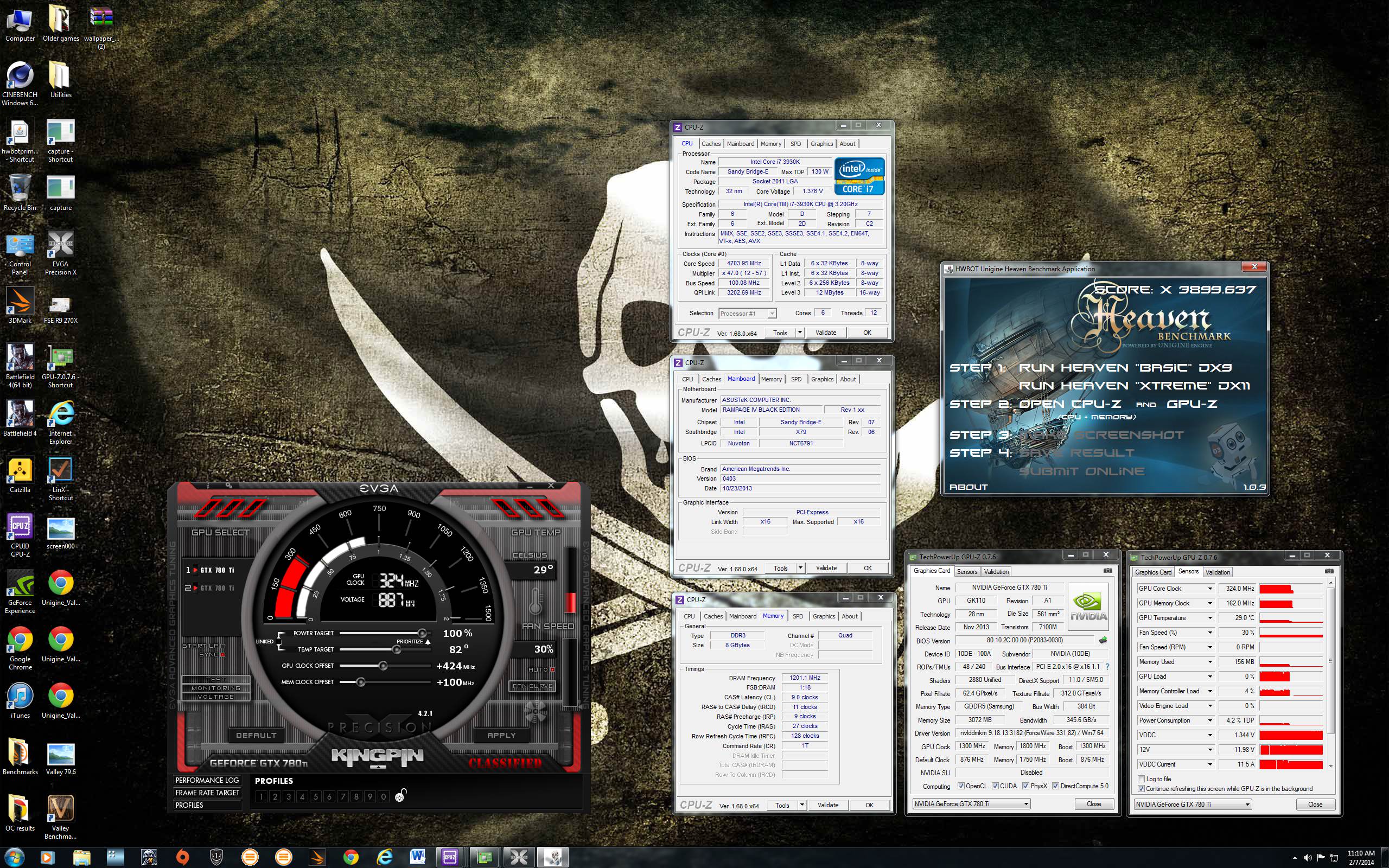Viewport: 1389px width, 868px height.
Task: Open the GPU Core Clock sensor dropdown
Action: [x=1209, y=589]
